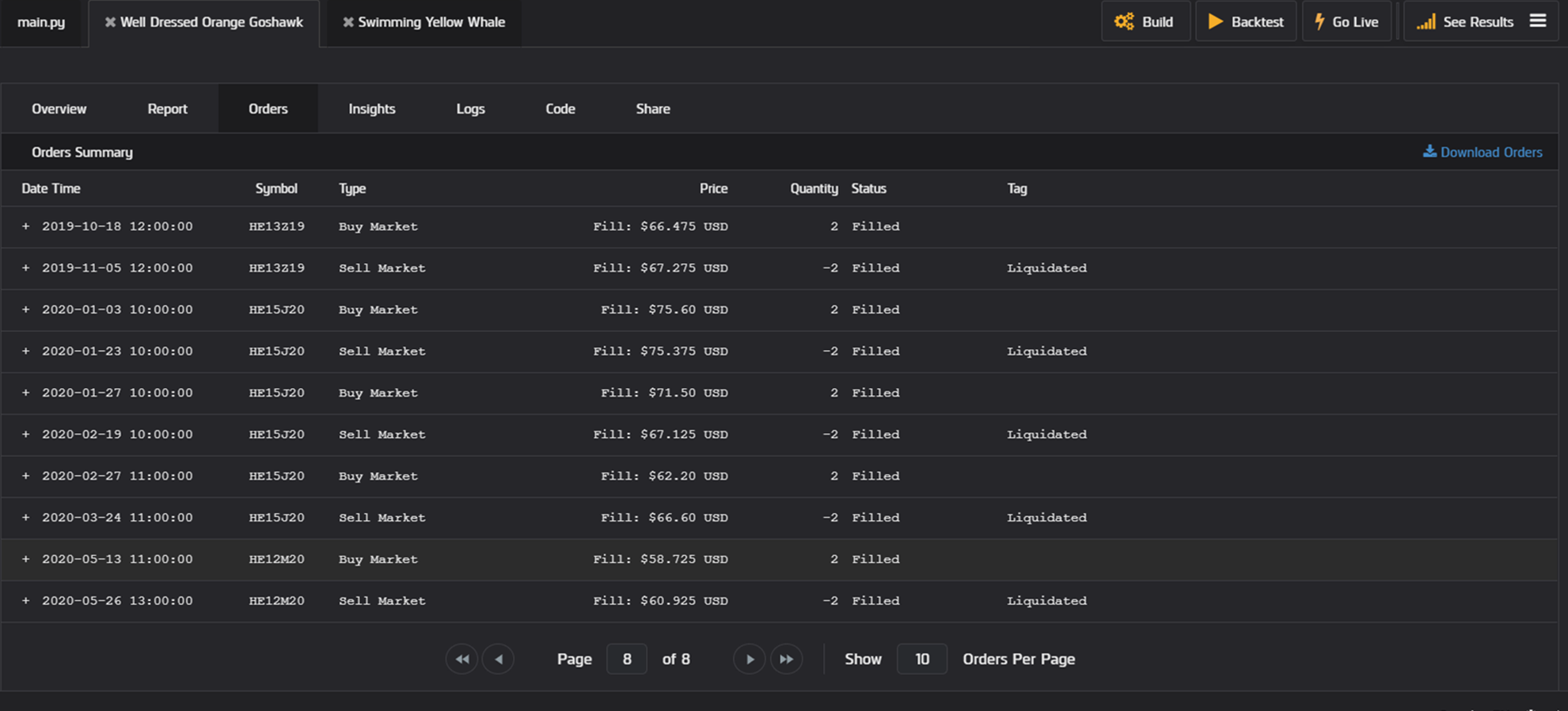Switch to main.py file tab

pyautogui.click(x=41, y=22)
